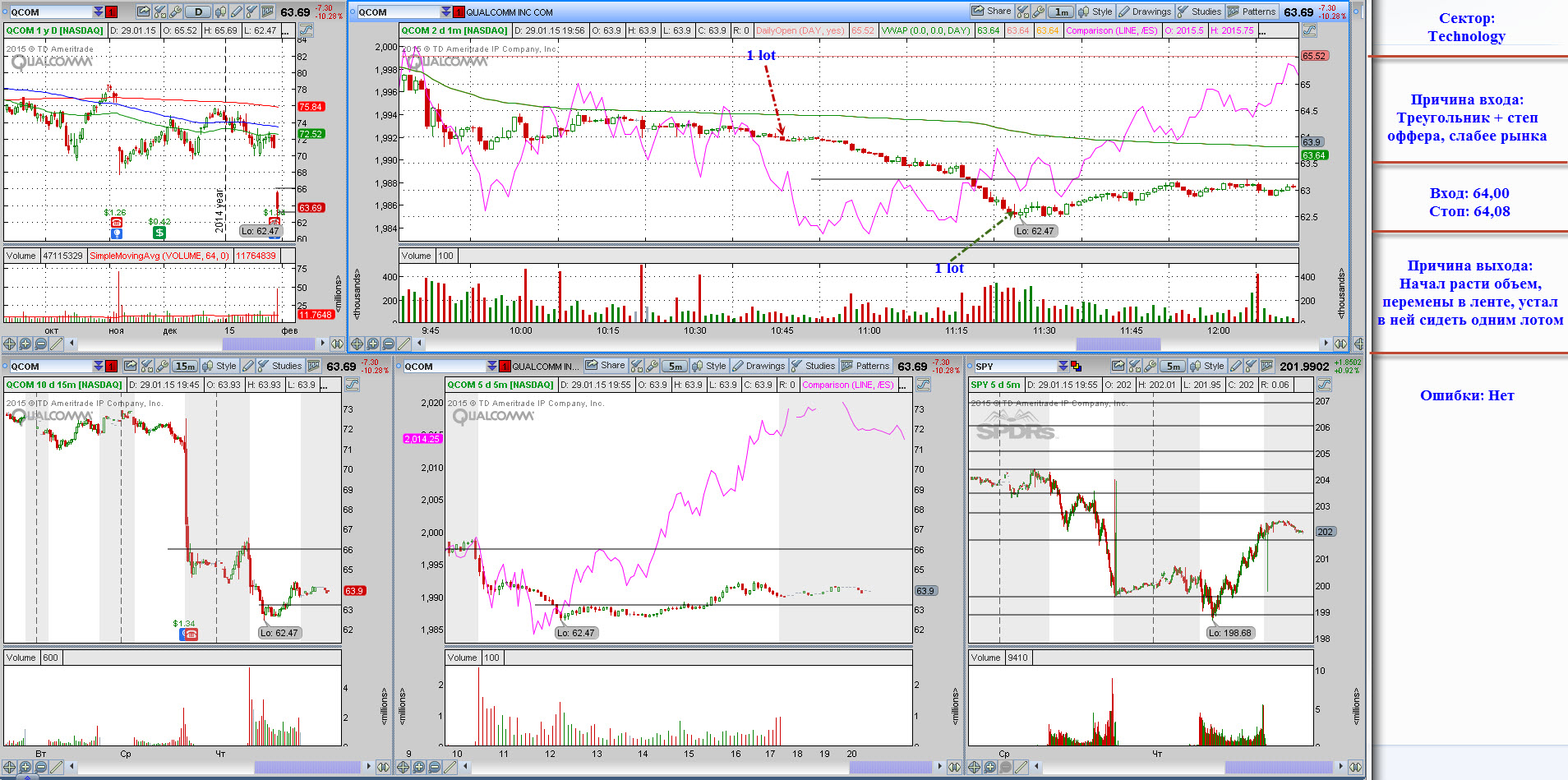
Task: Toggle price scale mode icon on QCOM 15m chart
Action: point(352,384)
